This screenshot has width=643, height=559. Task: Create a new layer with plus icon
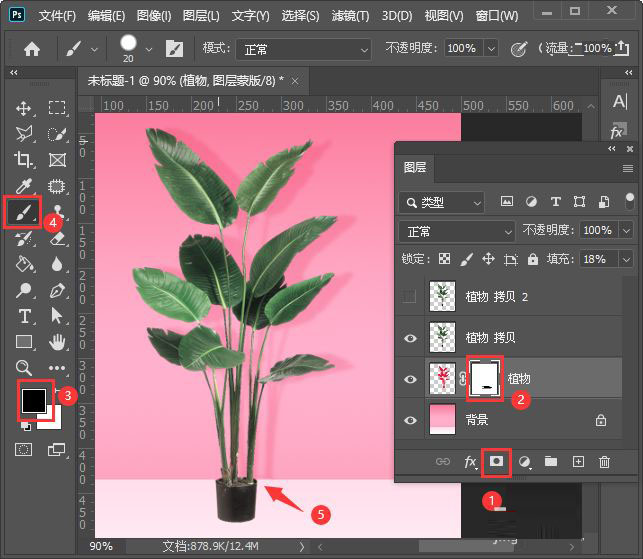coord(577,461)
